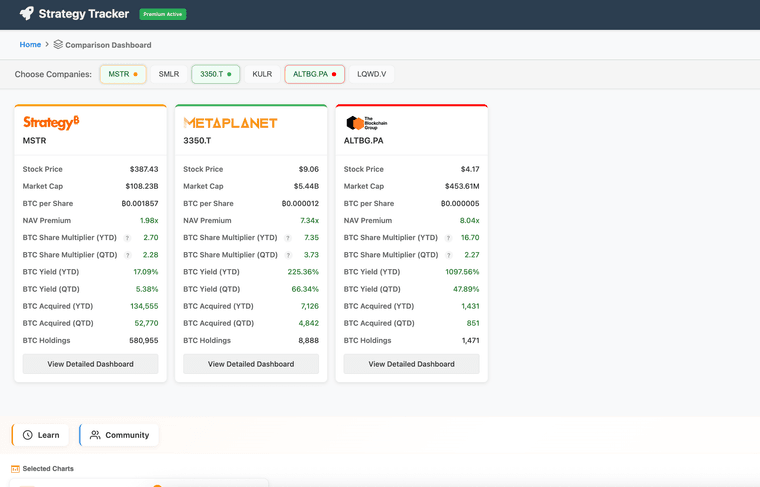This screenshot has width=760, height=487.
Task: Click the Strategy logo on MSTR card
Action: (51, 123)
